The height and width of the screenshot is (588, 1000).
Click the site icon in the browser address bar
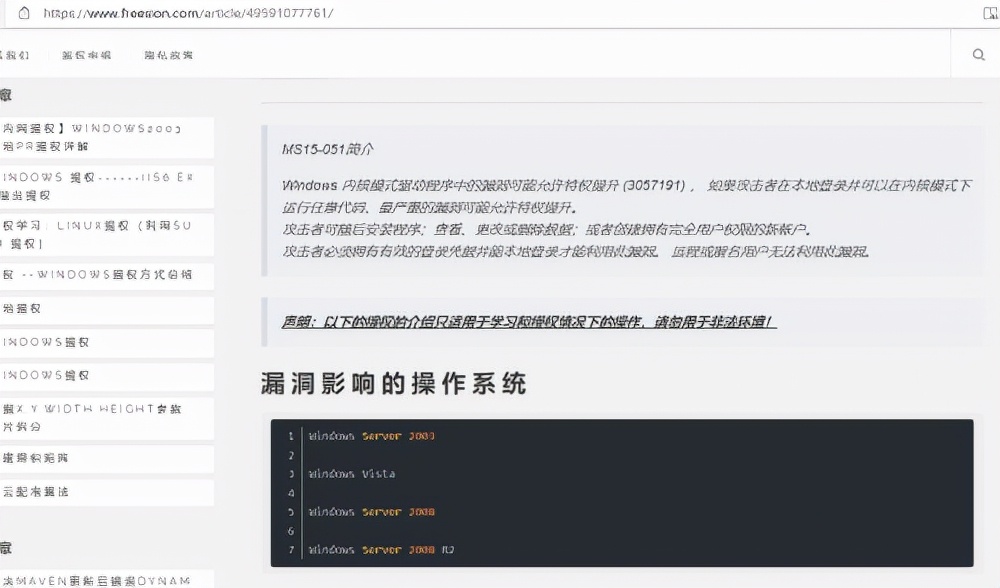(x=22, y=14)
